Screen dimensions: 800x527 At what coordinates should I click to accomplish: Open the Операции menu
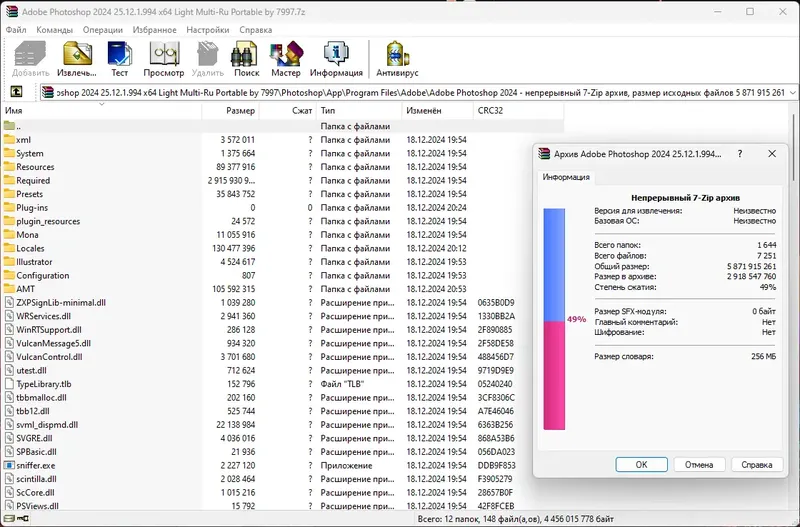103,30
